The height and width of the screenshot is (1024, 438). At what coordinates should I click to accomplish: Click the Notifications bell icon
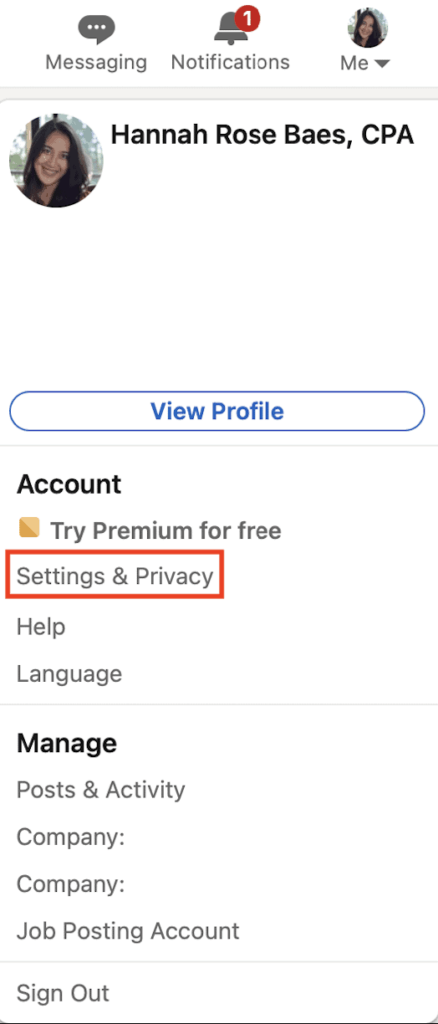232,29
